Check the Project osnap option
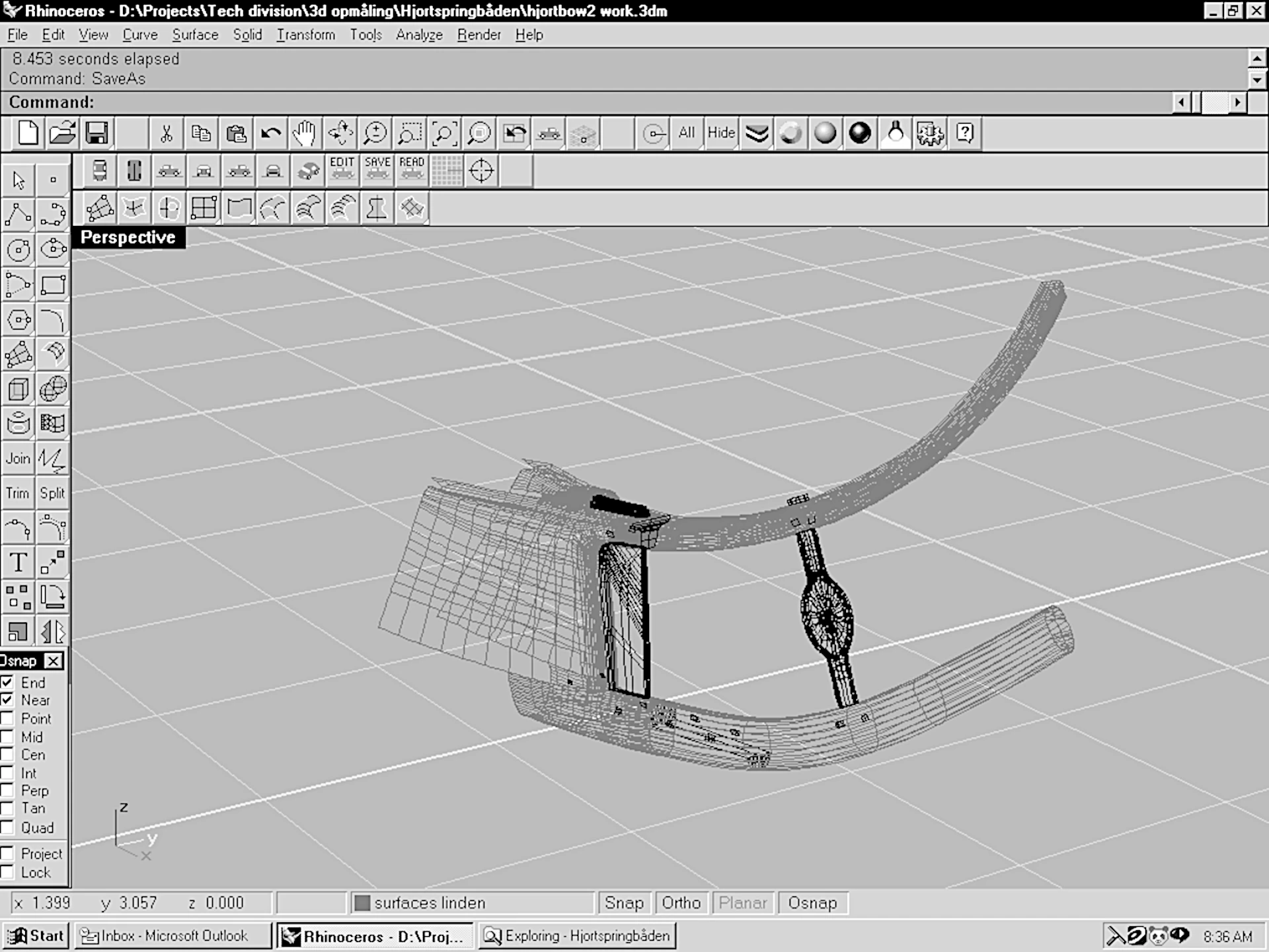The height and width of the screenshot is (952, 1269). 7,853
